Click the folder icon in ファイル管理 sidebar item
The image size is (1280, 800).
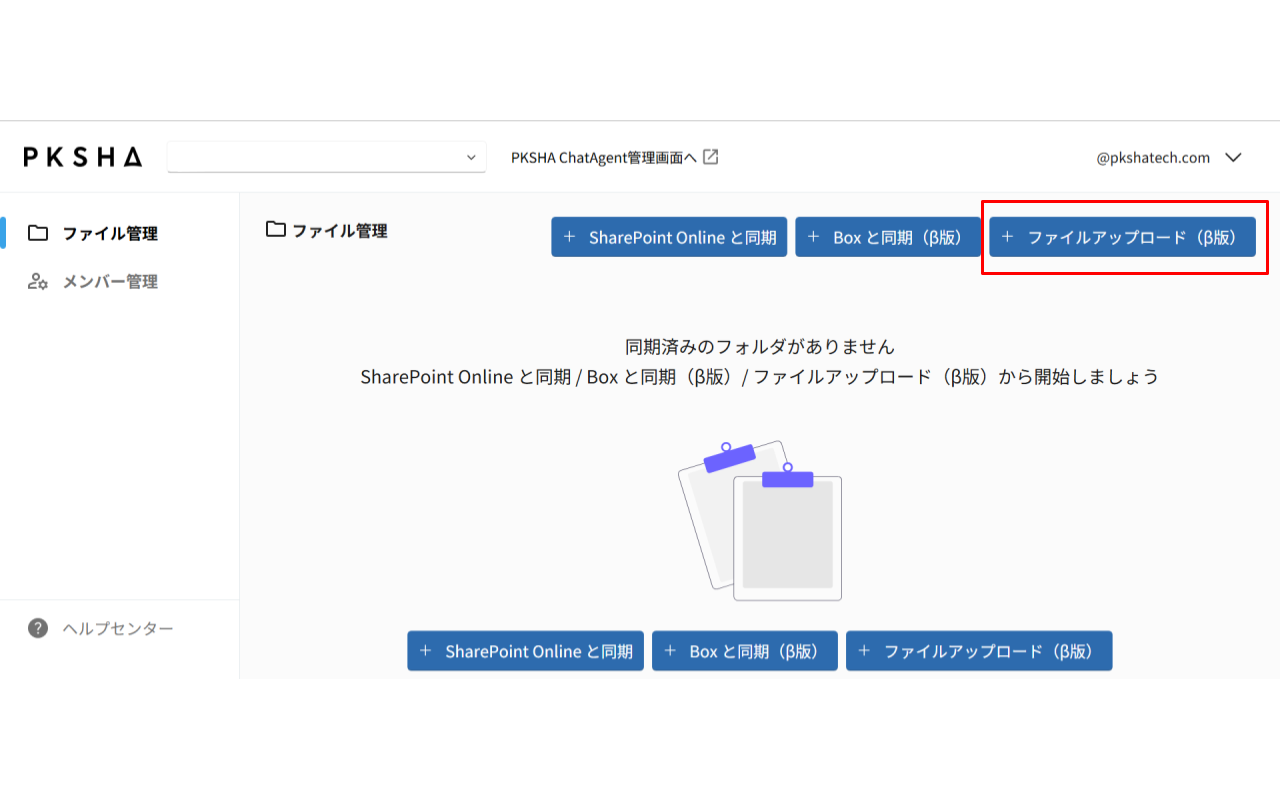[38, 233]
